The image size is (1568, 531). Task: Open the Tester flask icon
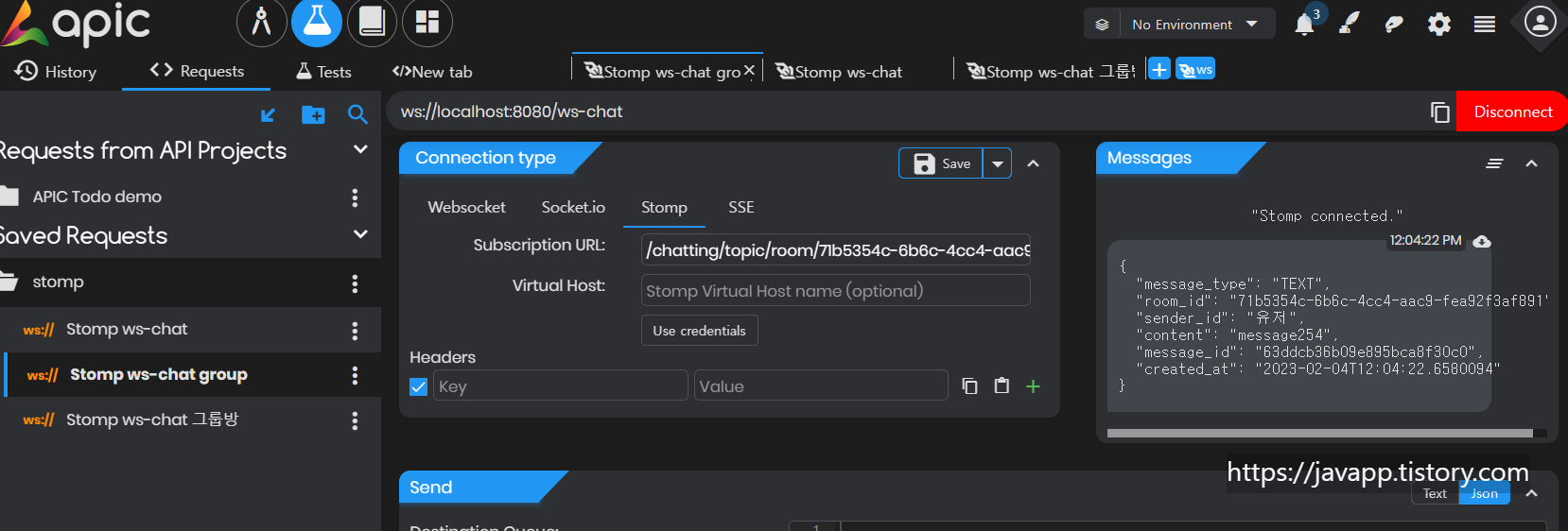coord(317,22)
